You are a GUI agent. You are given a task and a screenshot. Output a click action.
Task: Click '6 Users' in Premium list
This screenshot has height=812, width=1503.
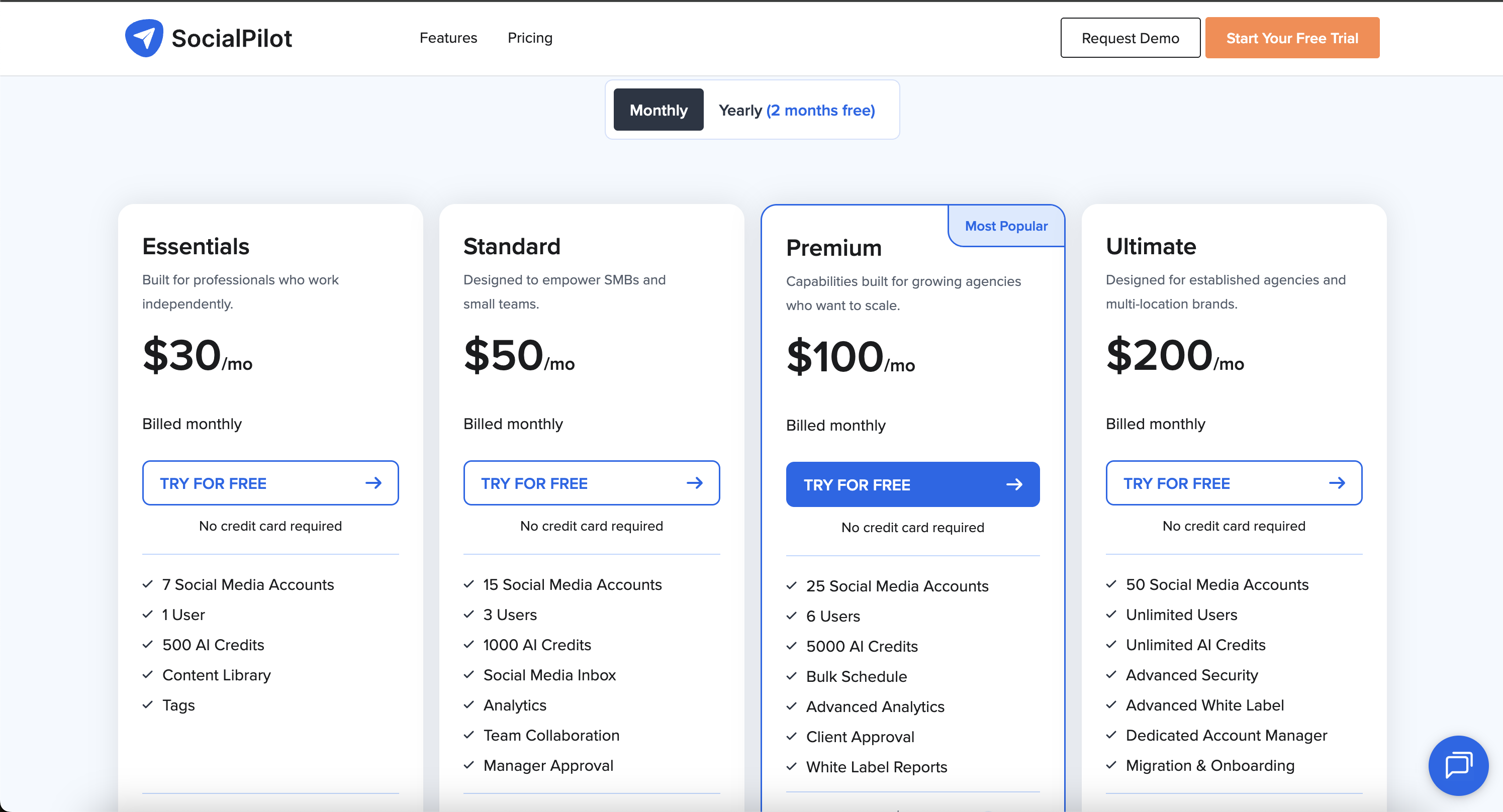(833, 616)
